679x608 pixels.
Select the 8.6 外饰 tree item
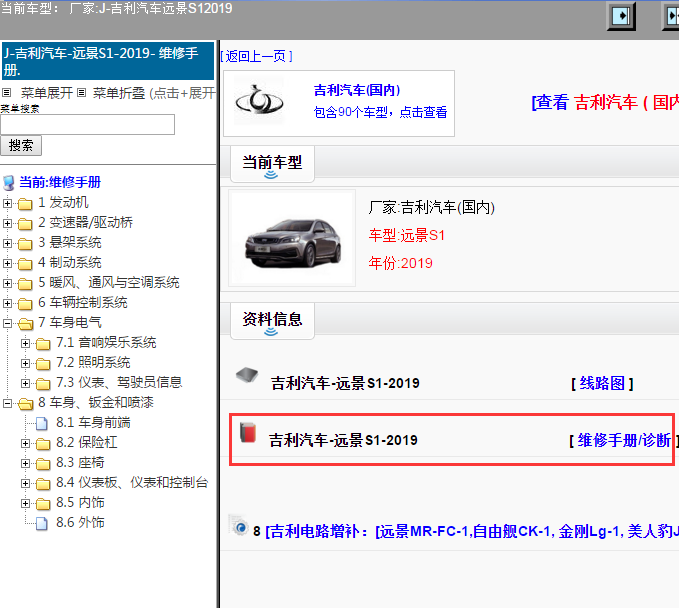[x=80, y=523]
